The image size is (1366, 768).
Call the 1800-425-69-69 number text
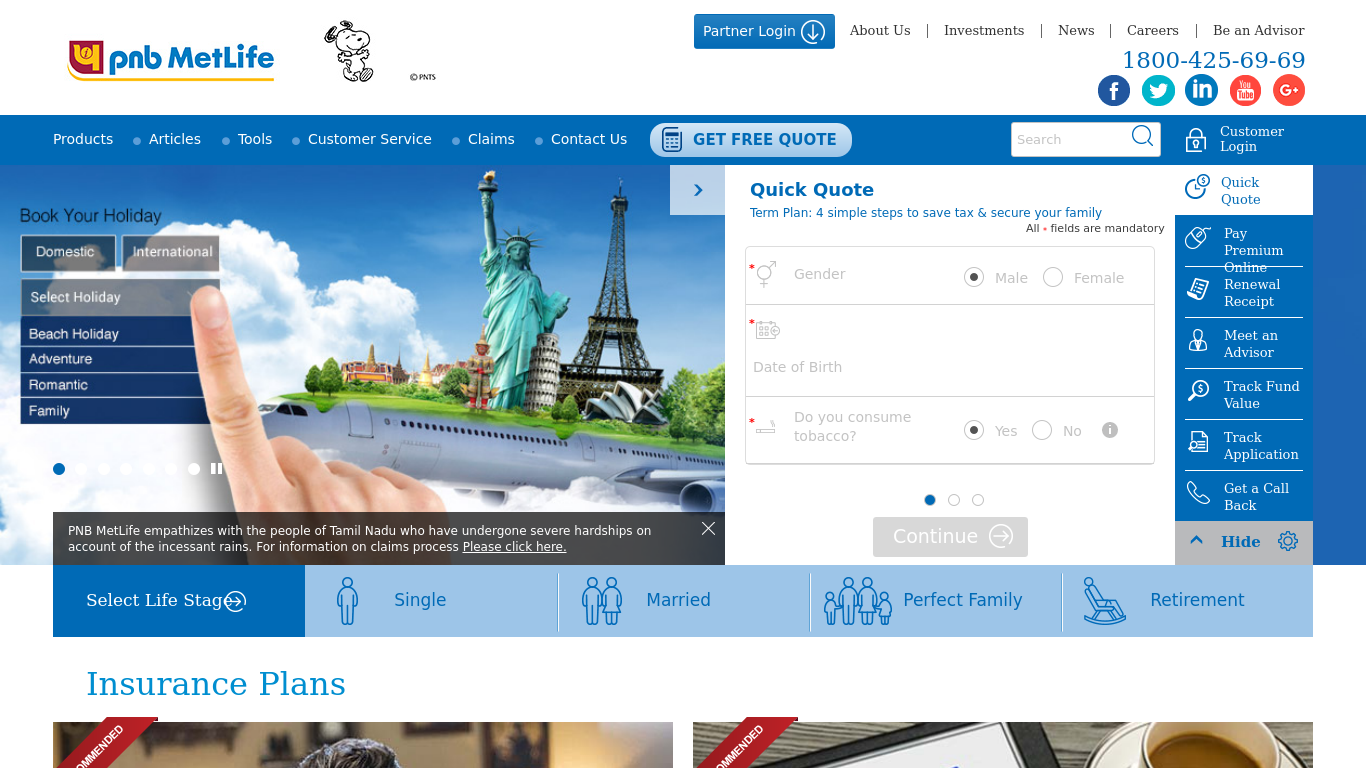1214,60
